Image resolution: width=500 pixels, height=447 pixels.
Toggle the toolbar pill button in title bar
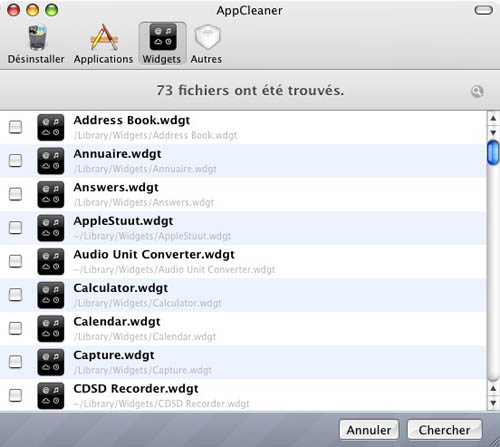coord(483,10)
